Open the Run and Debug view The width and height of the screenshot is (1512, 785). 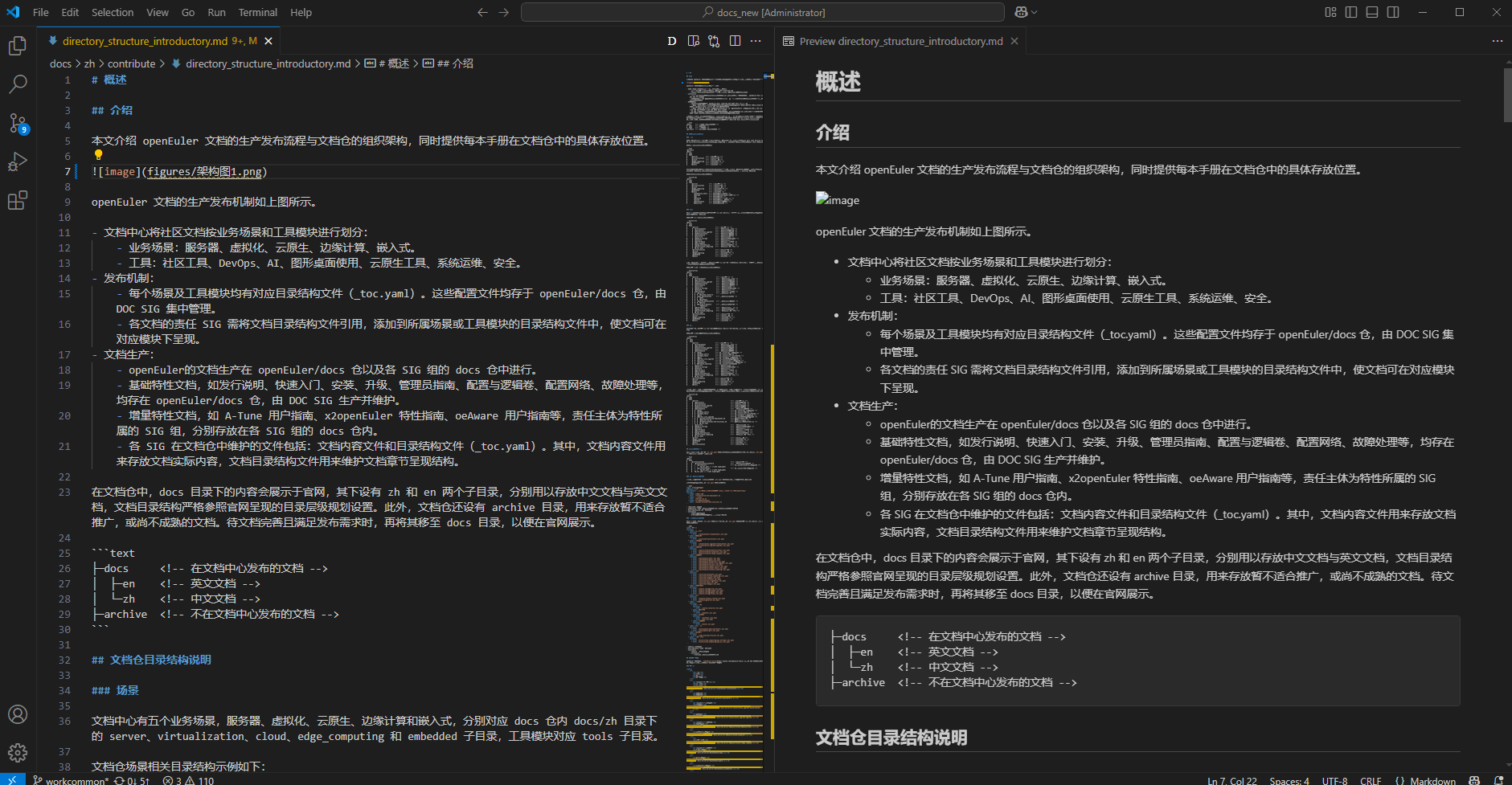point(18,161)
